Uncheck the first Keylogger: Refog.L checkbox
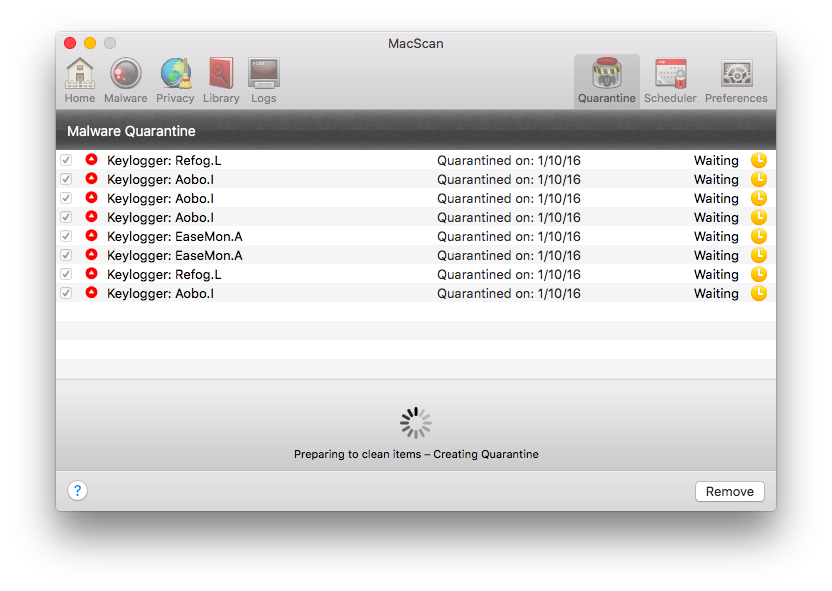 pyautogui.click(x=66, y=160)
